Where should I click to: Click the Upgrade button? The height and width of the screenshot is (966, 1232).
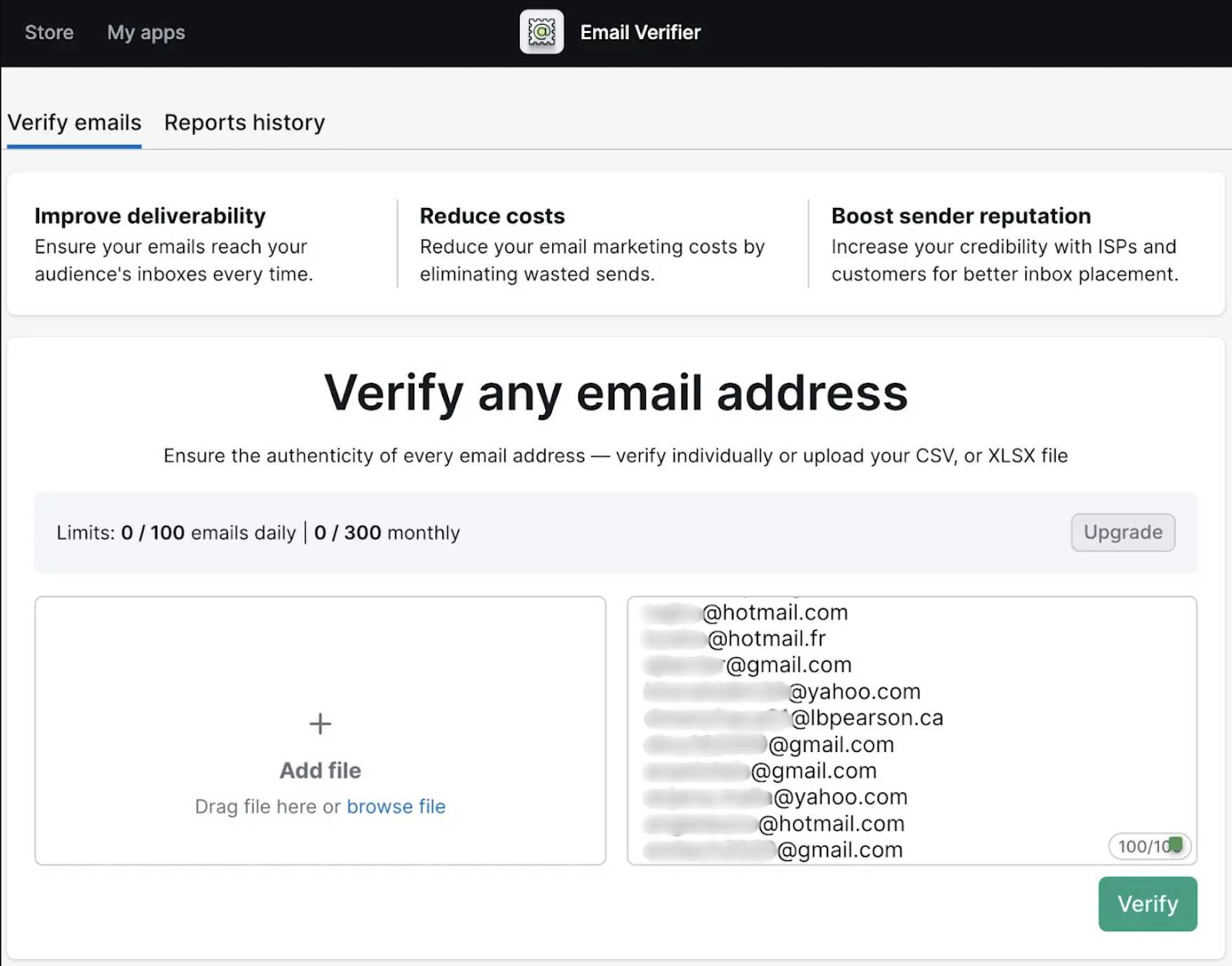1122,532
